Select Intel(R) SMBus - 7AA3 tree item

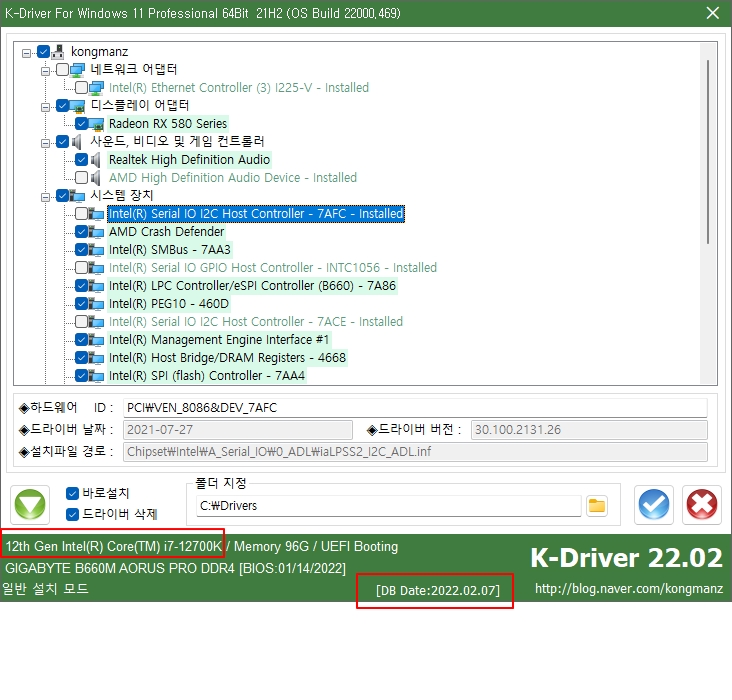click(x=169, y=250)
